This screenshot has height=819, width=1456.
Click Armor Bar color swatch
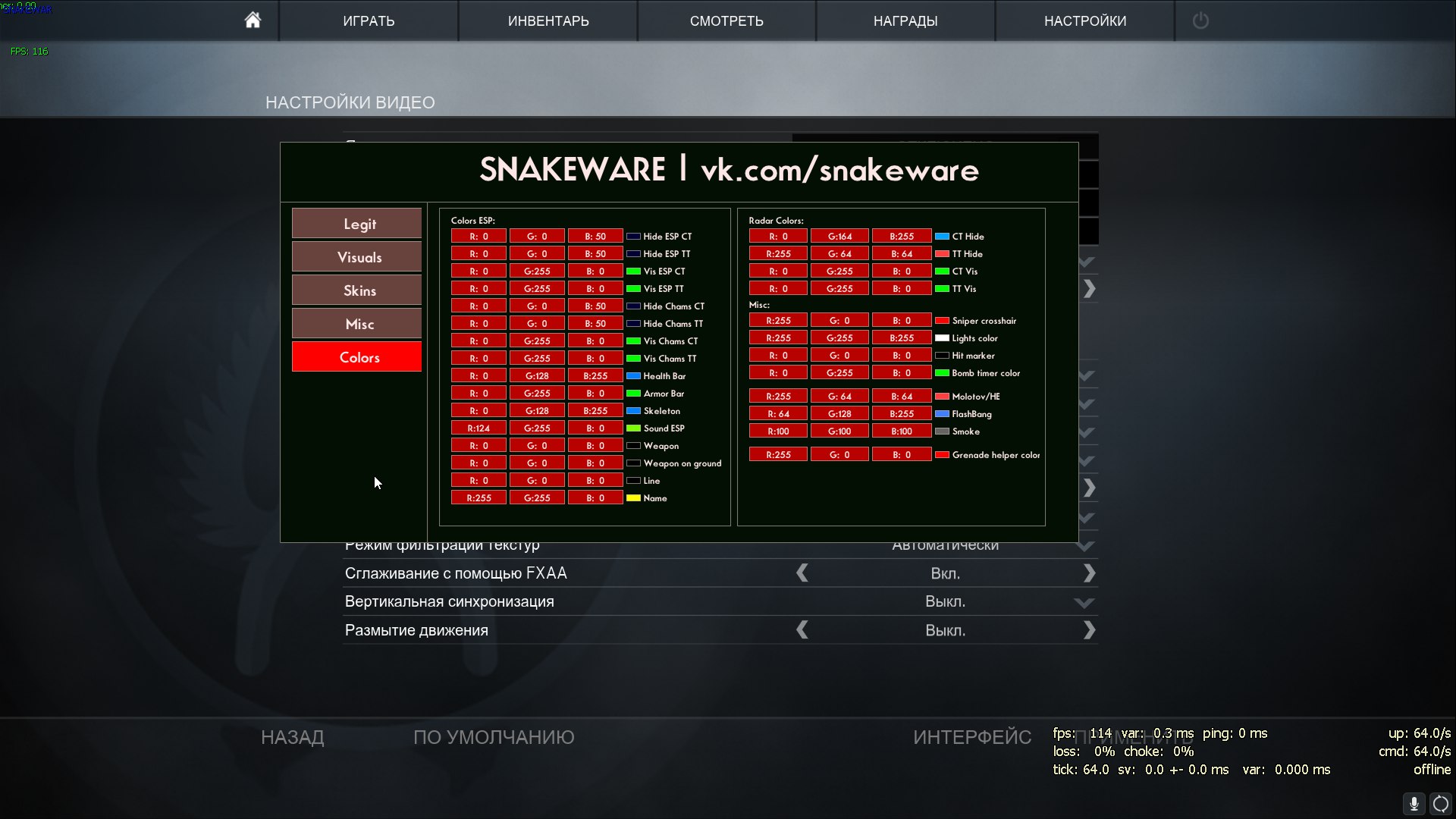[633, 394]
